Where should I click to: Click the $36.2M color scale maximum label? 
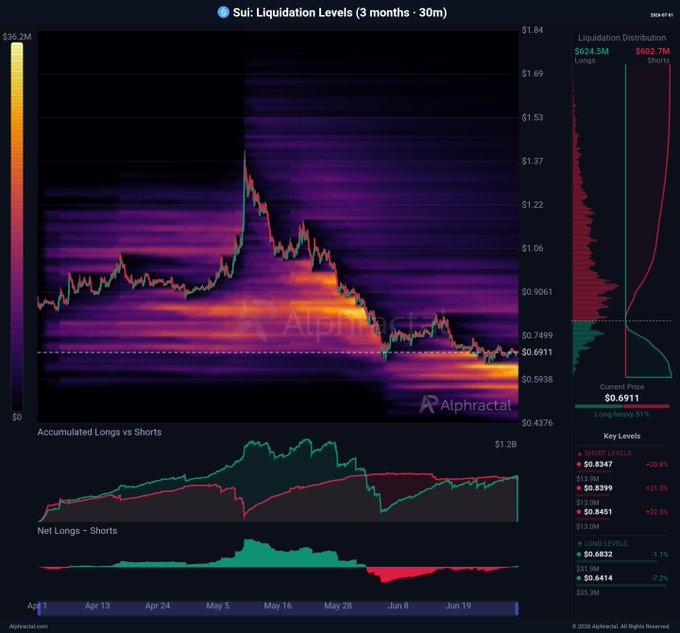[x=17, y=36]
